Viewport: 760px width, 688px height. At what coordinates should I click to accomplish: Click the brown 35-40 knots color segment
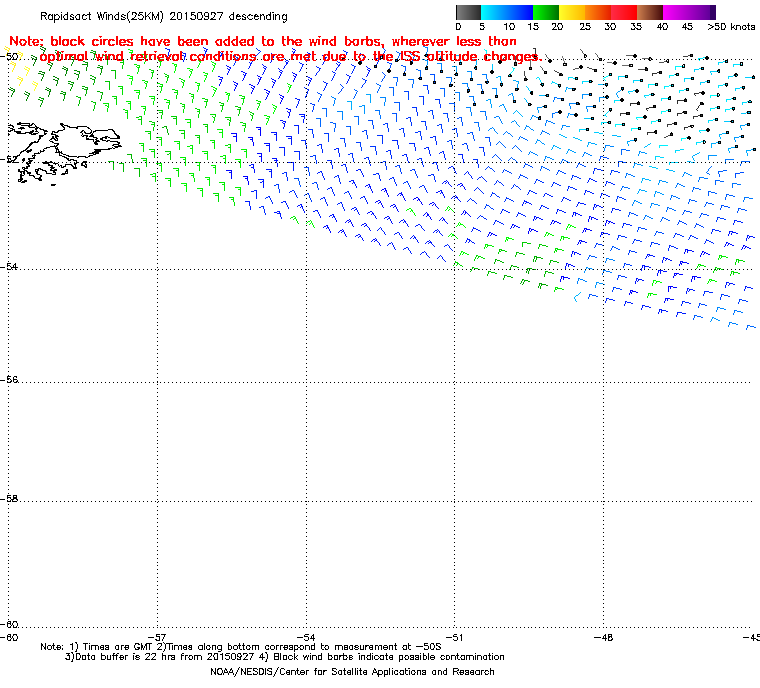(649, 12)
